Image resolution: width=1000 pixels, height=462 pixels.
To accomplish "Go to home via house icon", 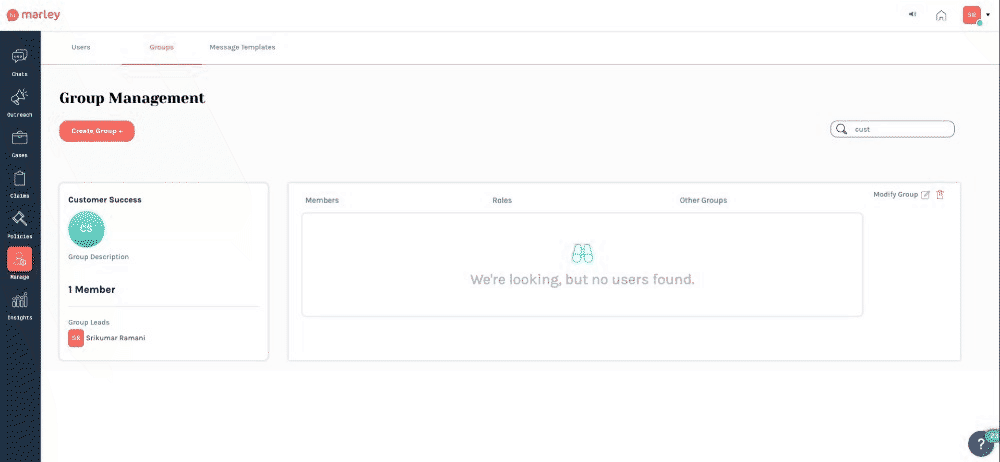I will [x=941, y=15].
